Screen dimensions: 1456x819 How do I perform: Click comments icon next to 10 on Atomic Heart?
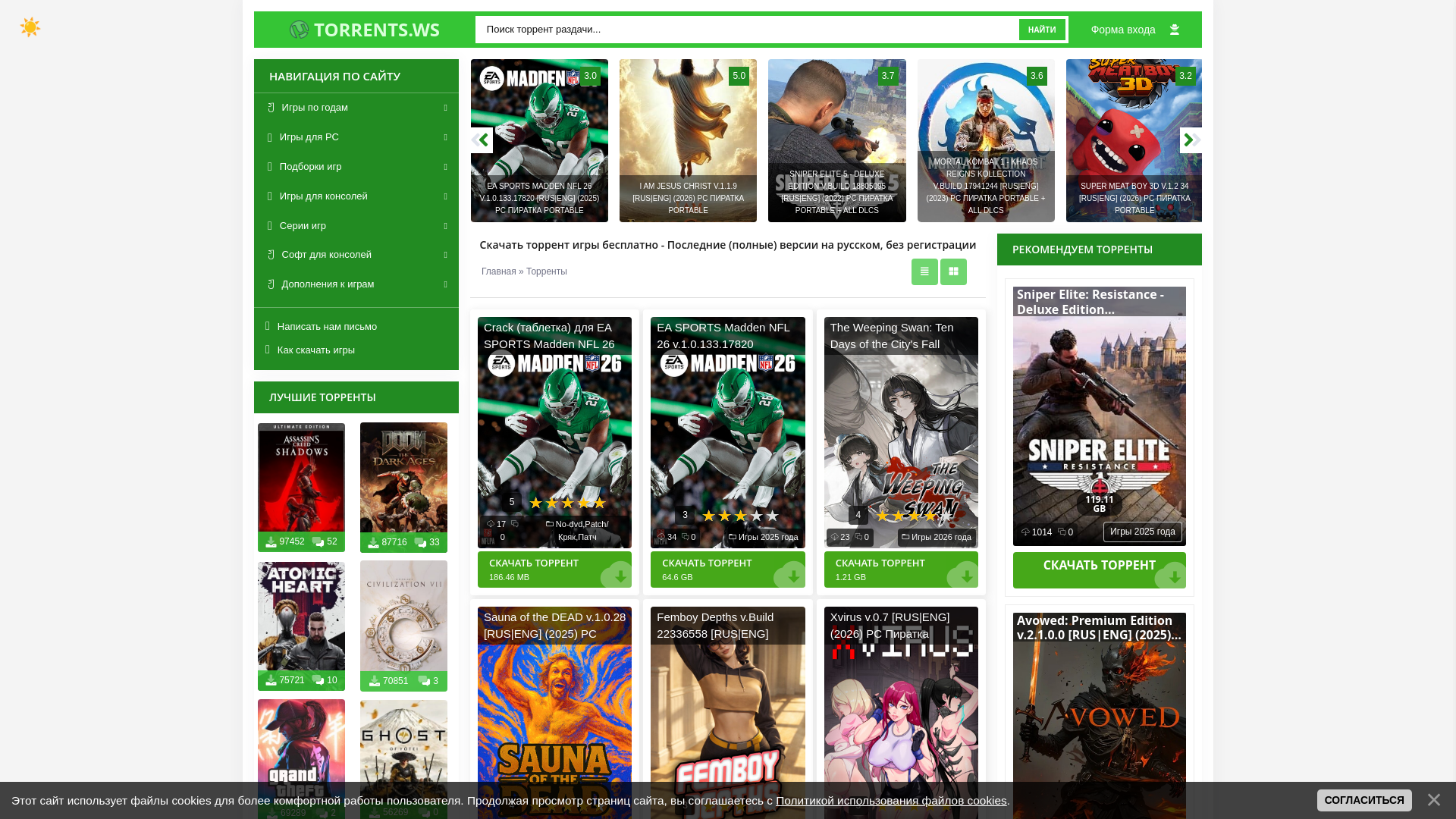(x=318, y=680)
